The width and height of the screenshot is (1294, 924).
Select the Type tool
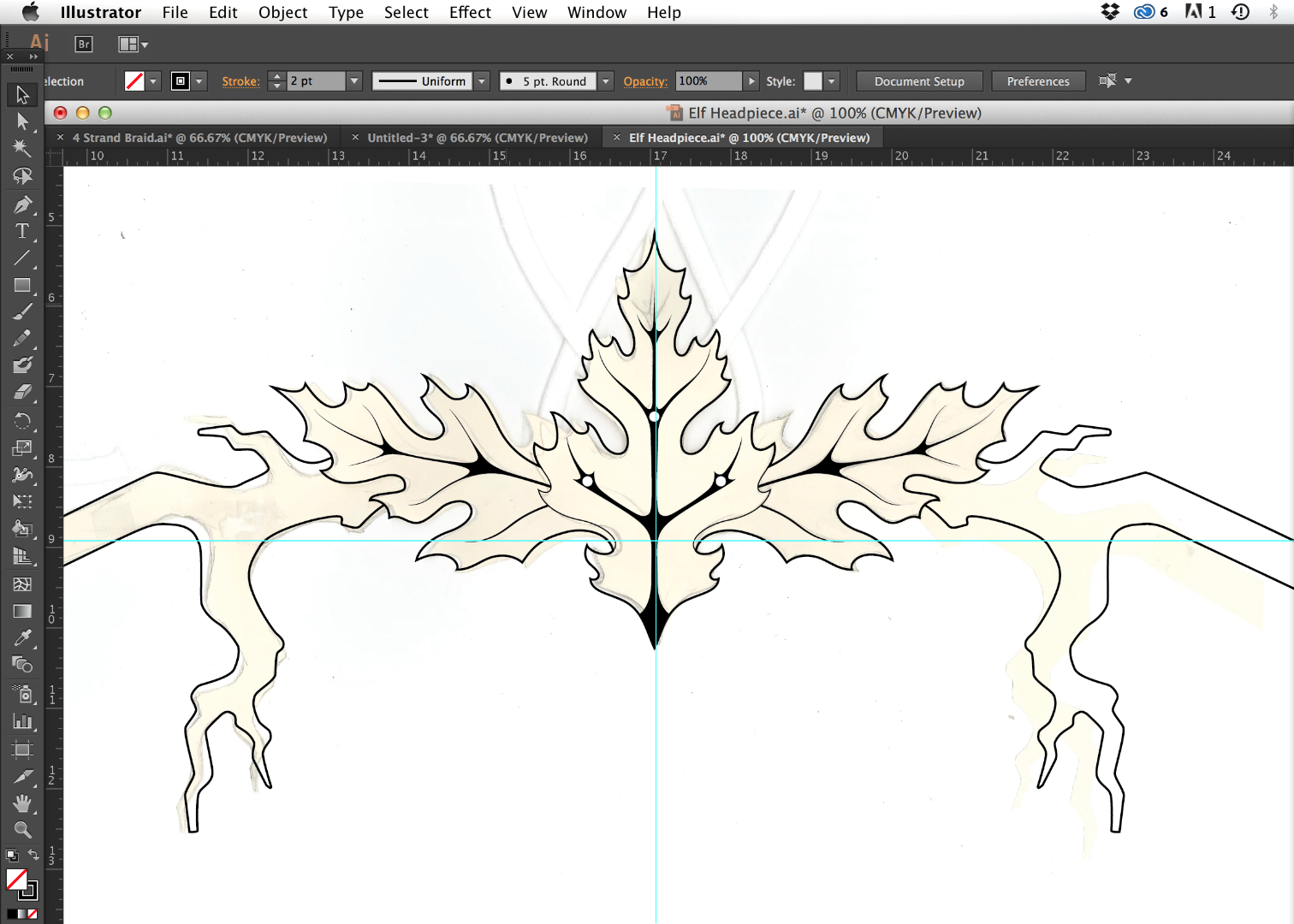(x=21, y=231)
